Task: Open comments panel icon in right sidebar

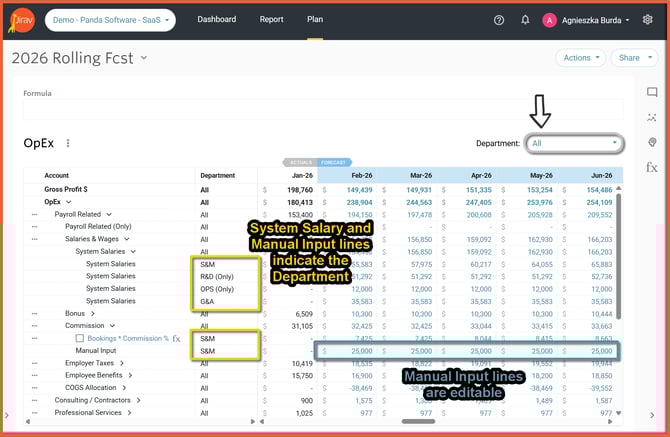Action: (652, 92)
